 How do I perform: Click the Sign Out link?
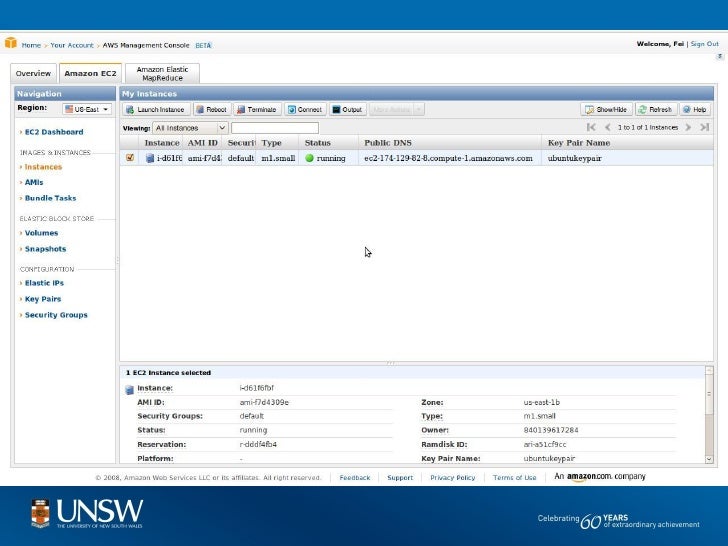coord(704,44)
